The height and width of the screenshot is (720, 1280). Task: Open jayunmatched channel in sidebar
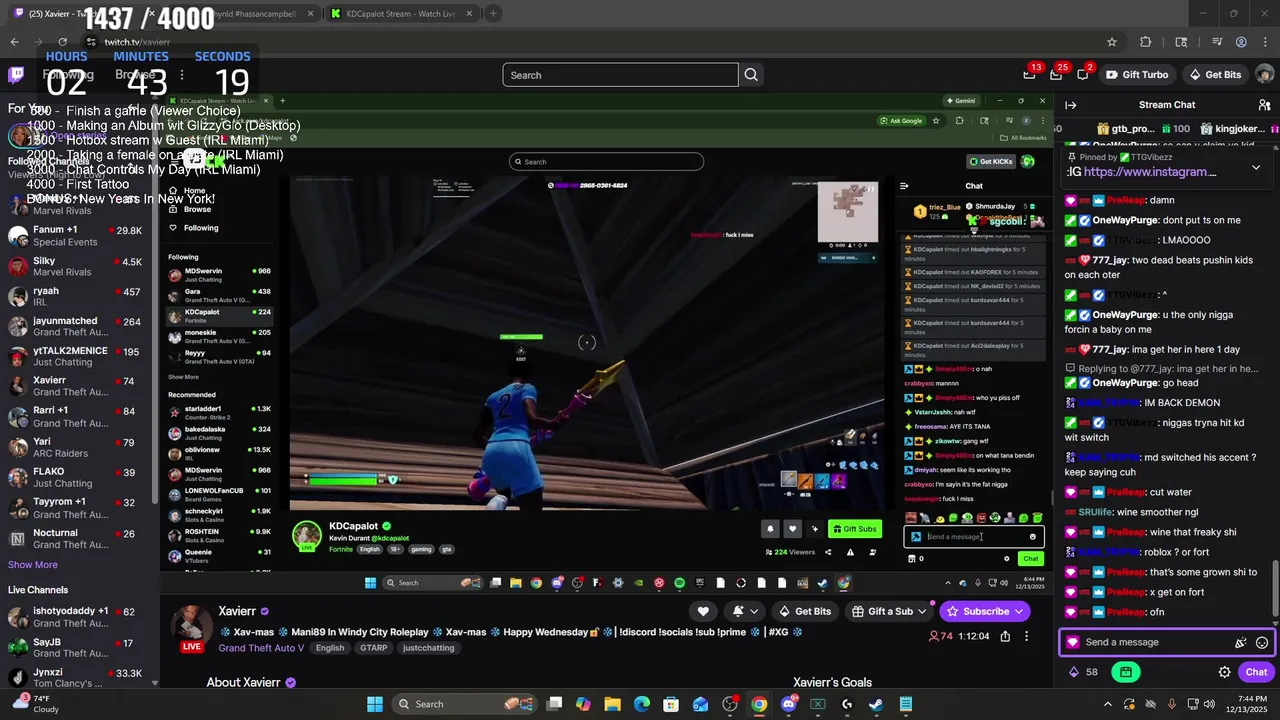(78, 327)
